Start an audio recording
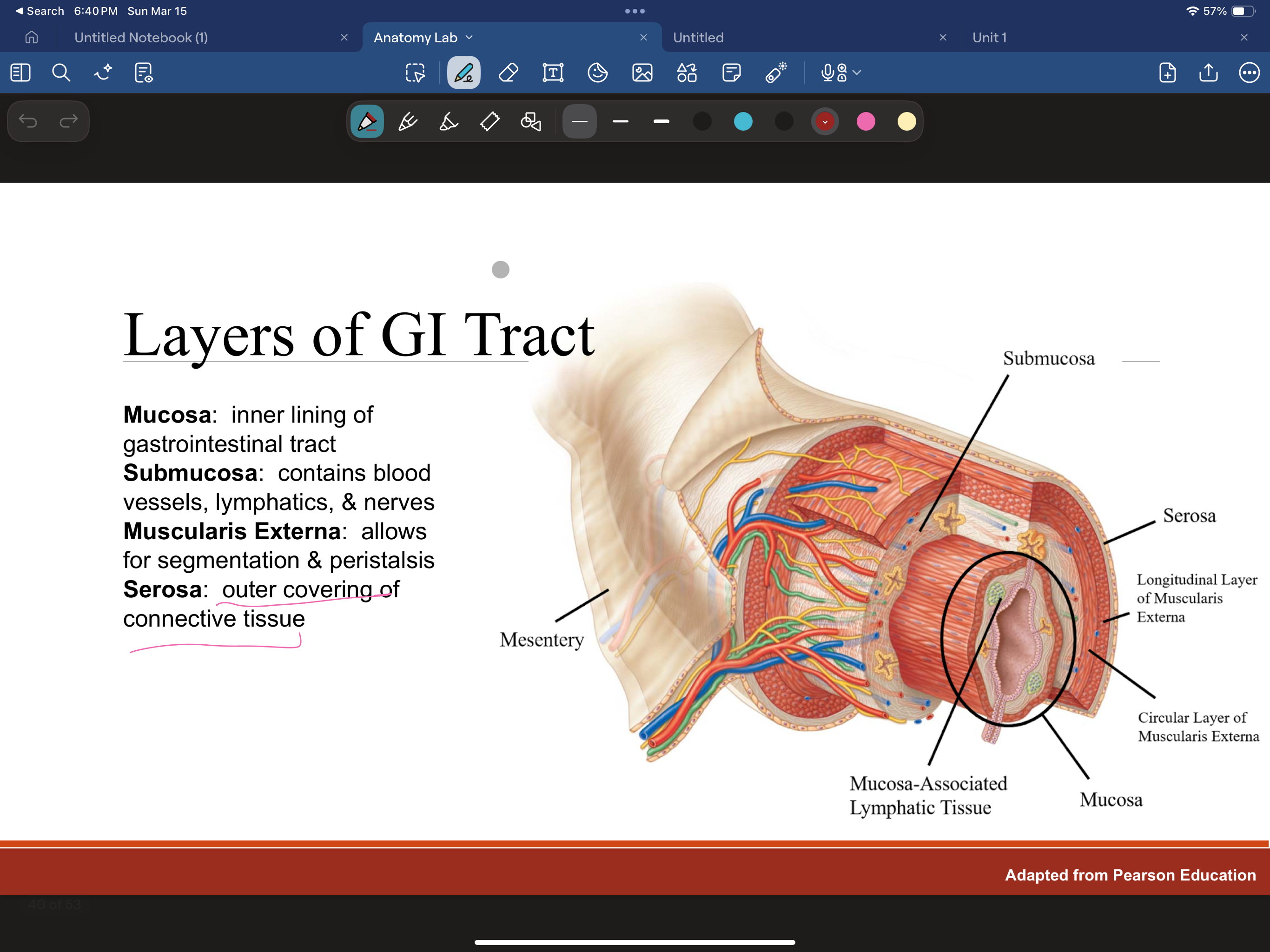The height and width of the screenshot is (952, 1270). [x=829, y=73]
